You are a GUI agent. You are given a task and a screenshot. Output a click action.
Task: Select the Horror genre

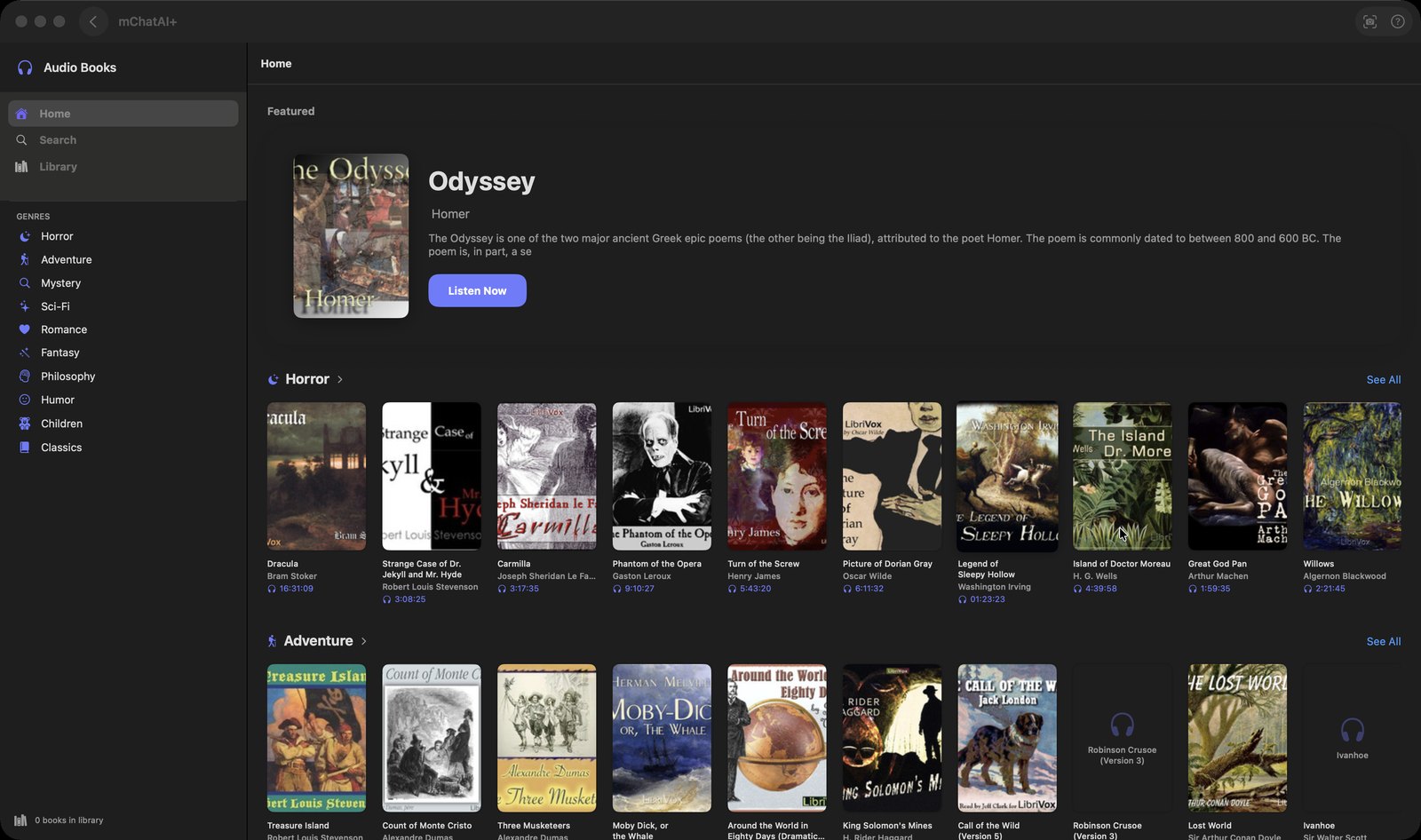point(57,236)
